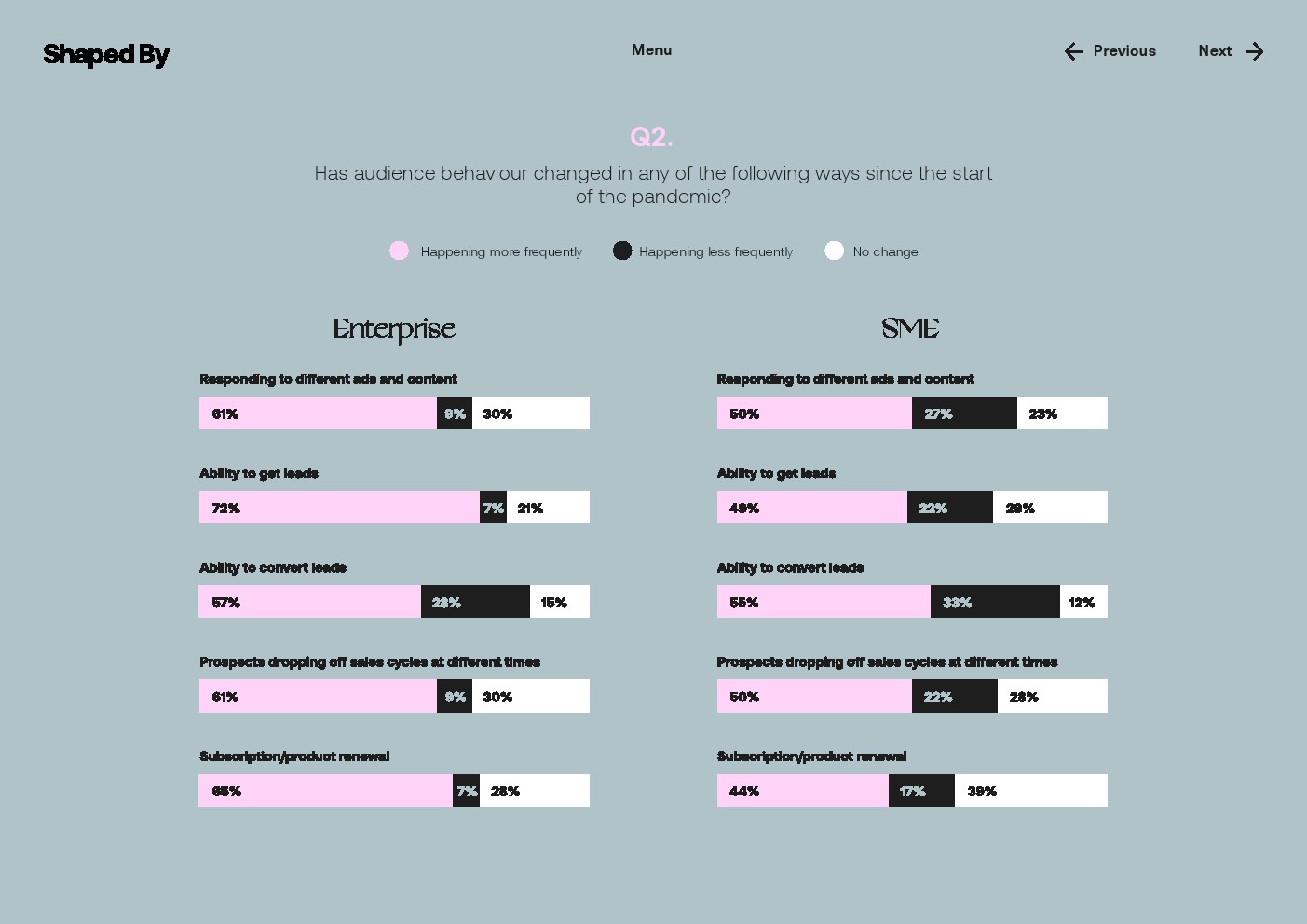Click SME 39% white bar for subscription renewal

coord(1031,791)
